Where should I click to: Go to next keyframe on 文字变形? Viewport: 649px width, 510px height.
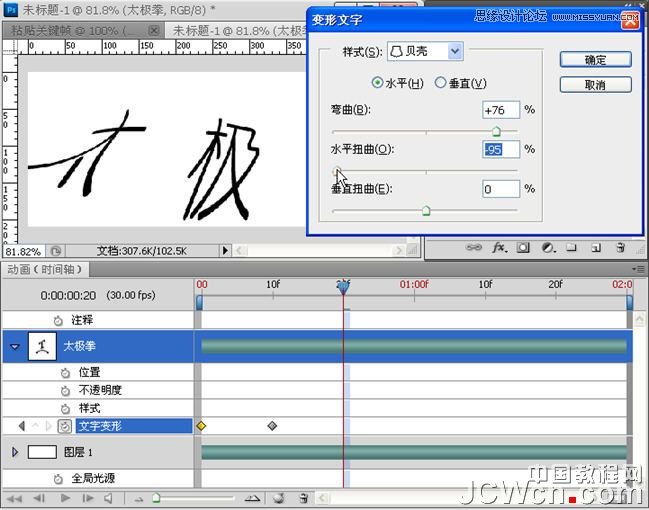coord(48,426)
